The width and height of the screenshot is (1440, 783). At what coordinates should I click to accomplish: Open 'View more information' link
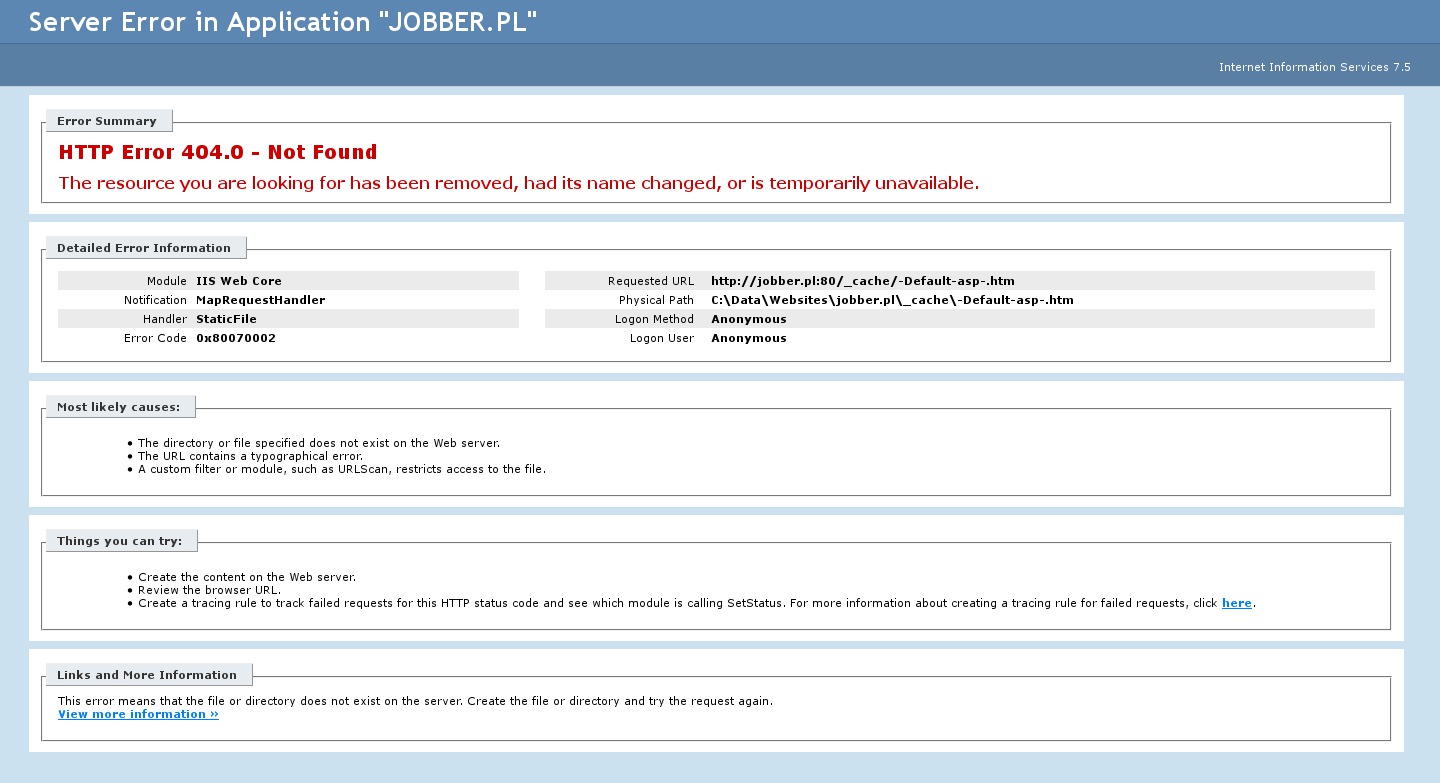coord(138,714)
